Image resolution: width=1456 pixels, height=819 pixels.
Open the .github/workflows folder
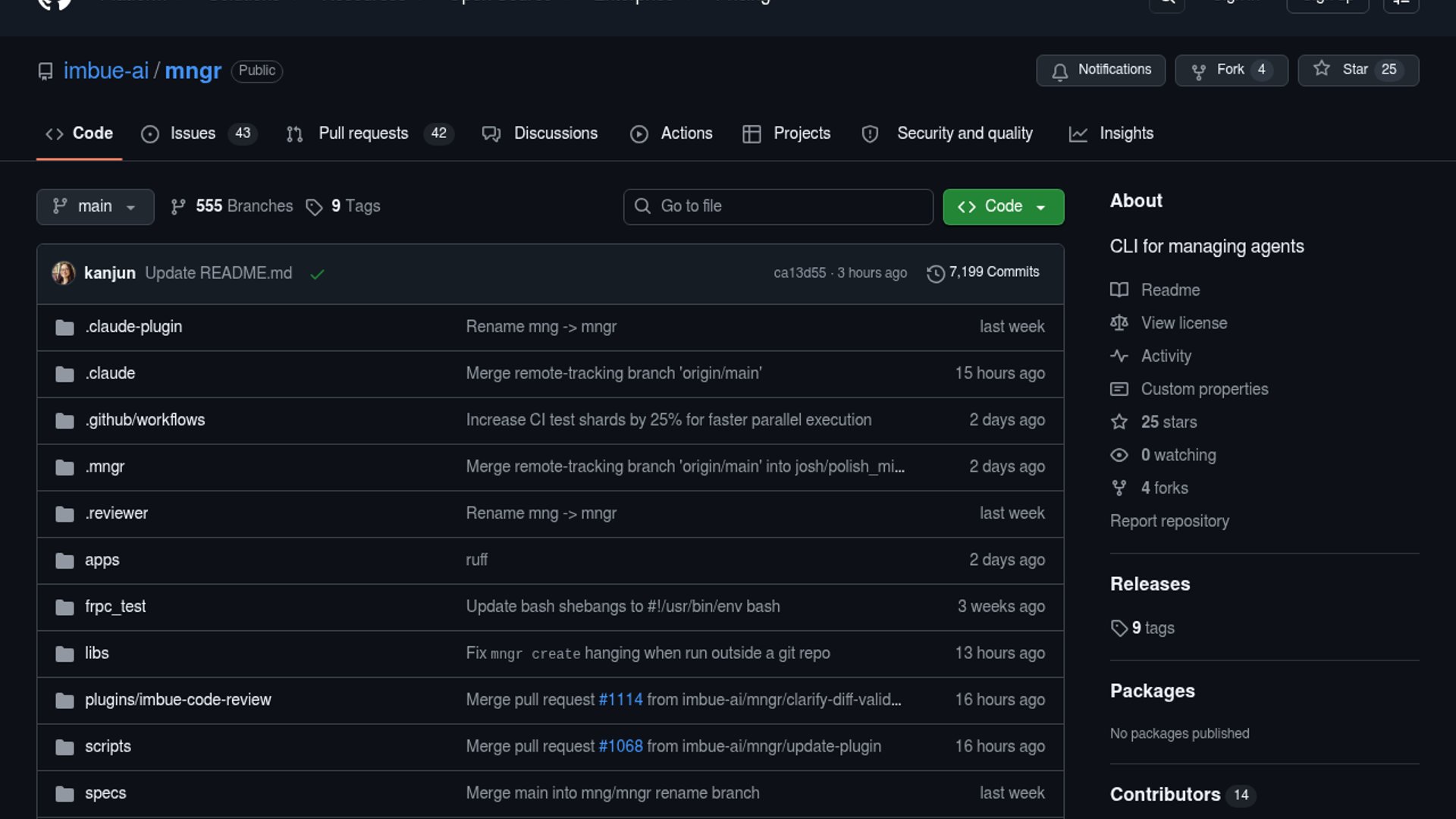[144, 420]
